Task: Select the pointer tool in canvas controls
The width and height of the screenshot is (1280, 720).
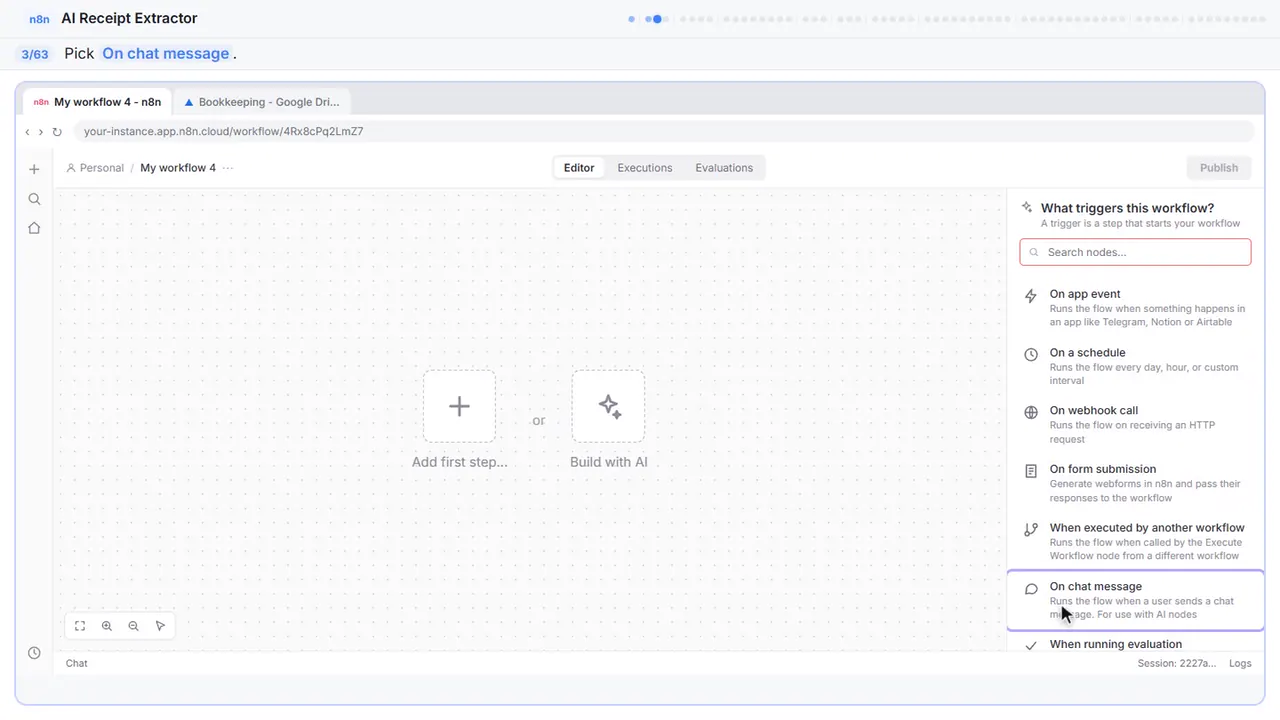Action: (x=160, y=626)
